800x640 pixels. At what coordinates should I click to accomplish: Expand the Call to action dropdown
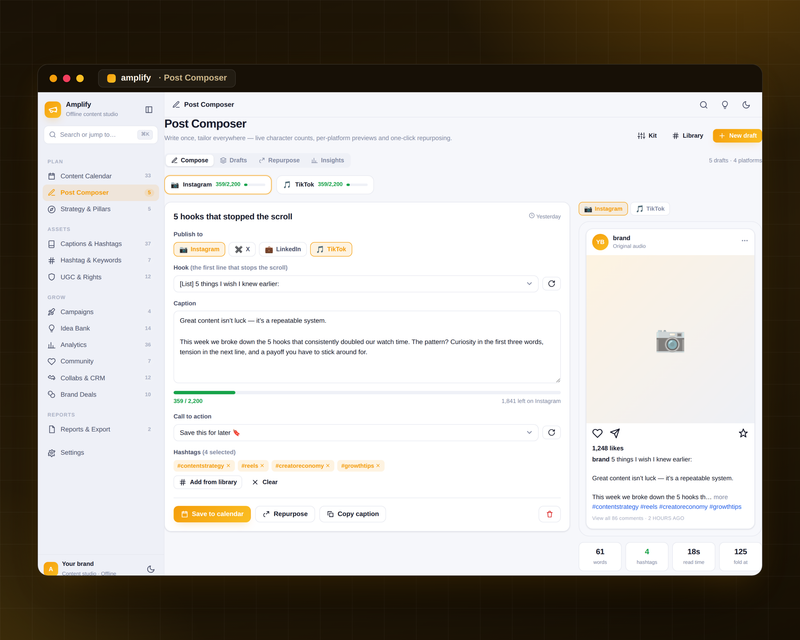[356, 432]
